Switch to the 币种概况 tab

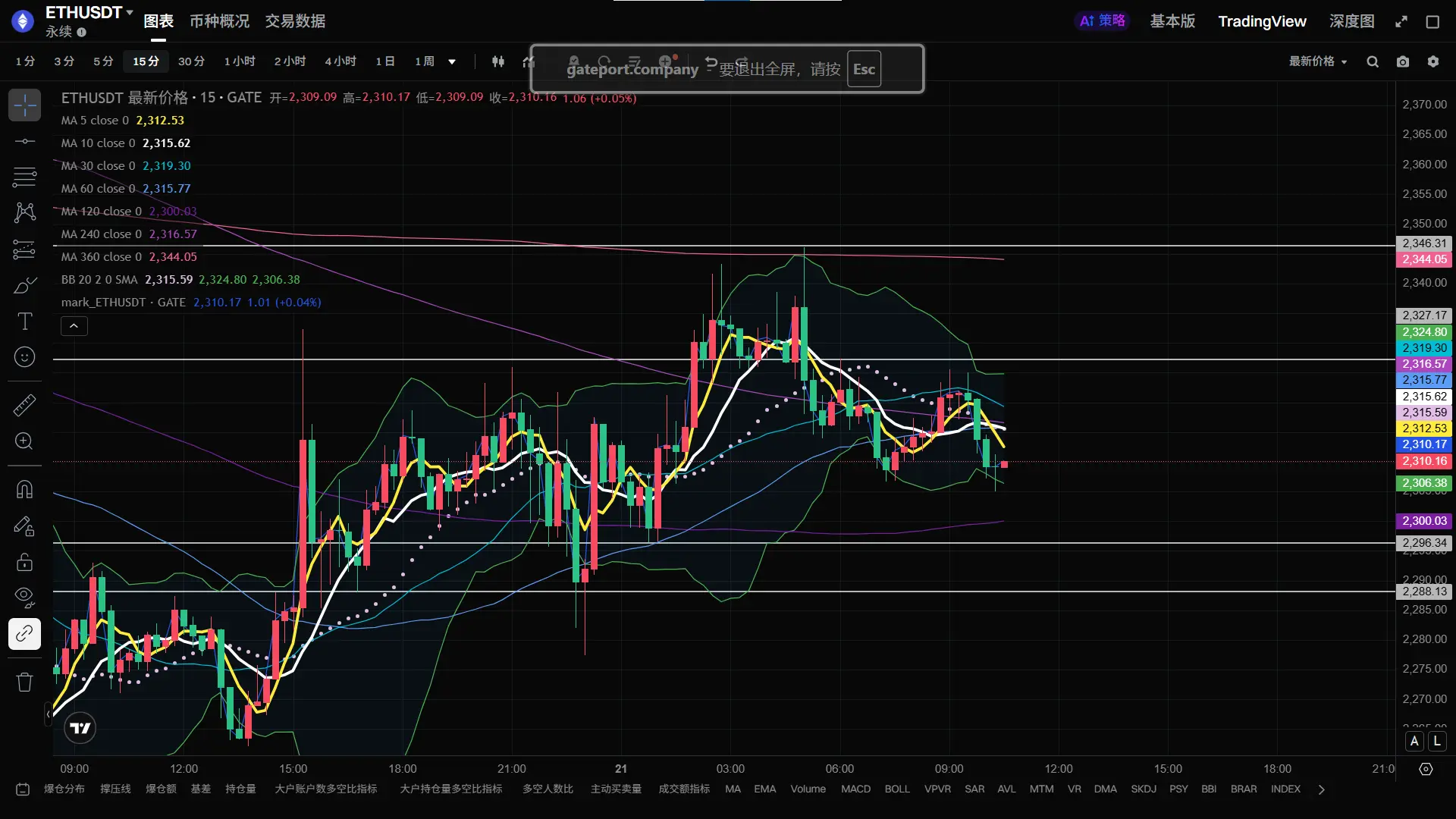[x=219, y=21]
